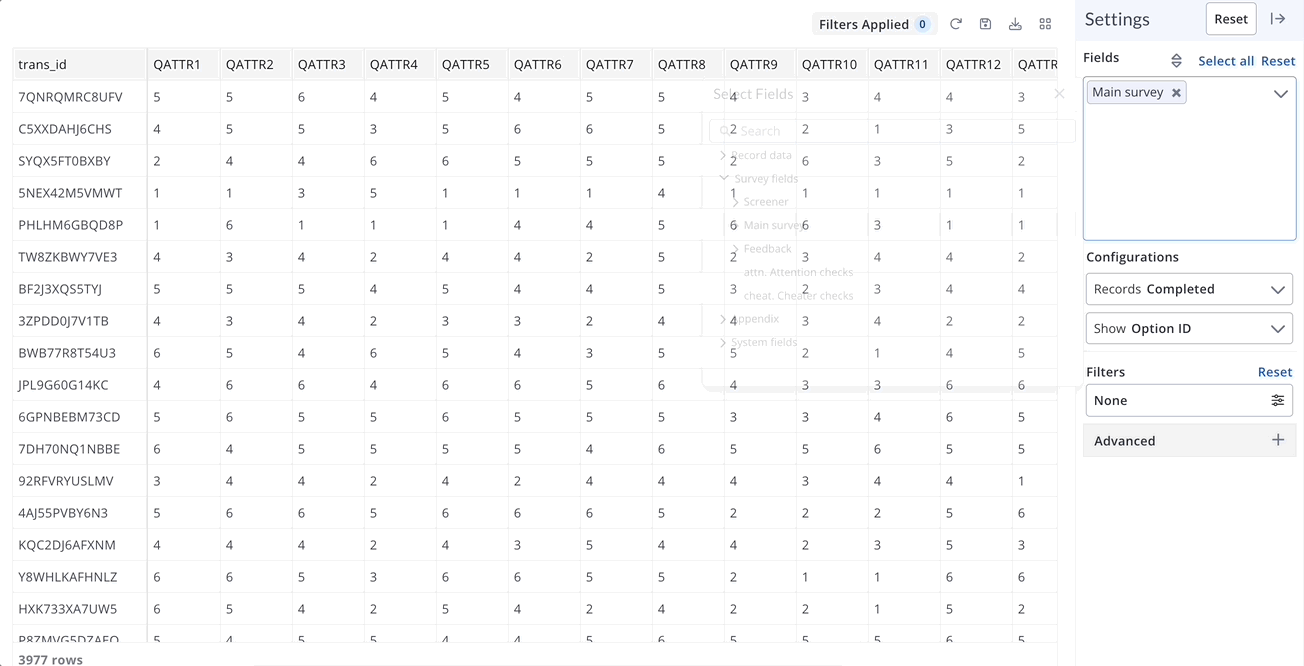Open the Records Completed dropdown
The image size is (1304, 666).
(1189, 289)
